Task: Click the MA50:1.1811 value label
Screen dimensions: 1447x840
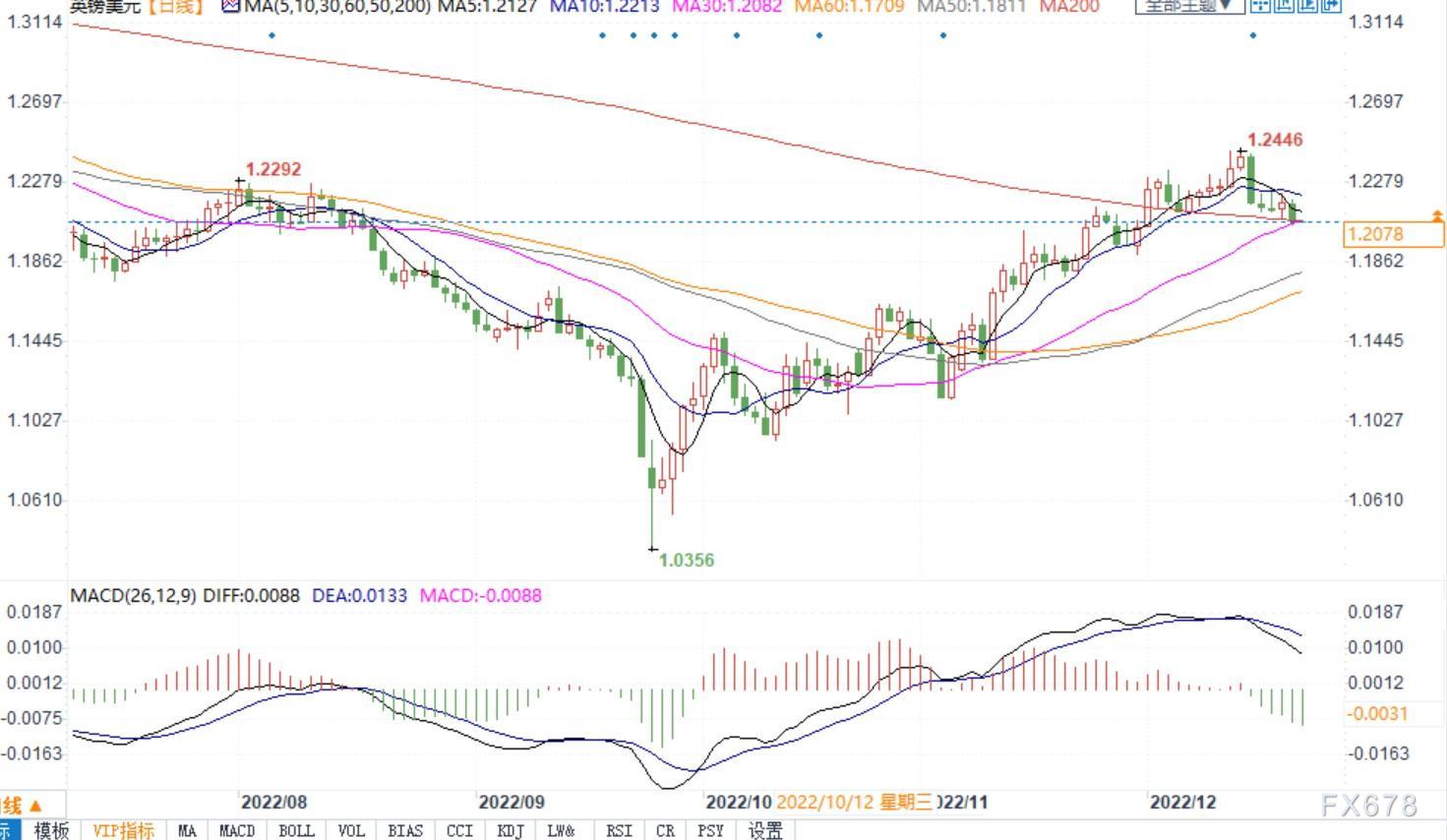Action: tap(971, 6)
